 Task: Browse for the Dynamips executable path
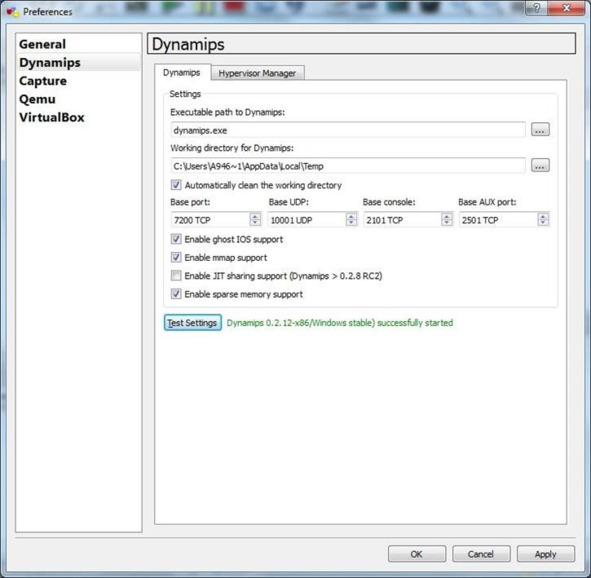[540, 130]
